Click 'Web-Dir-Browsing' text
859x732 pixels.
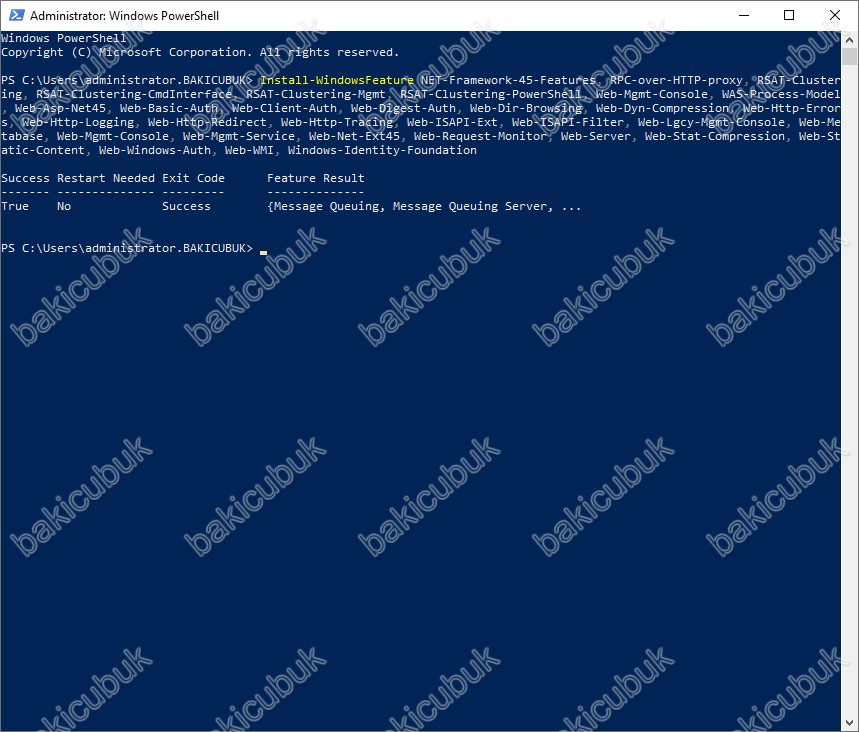click(x=525, y=108)
